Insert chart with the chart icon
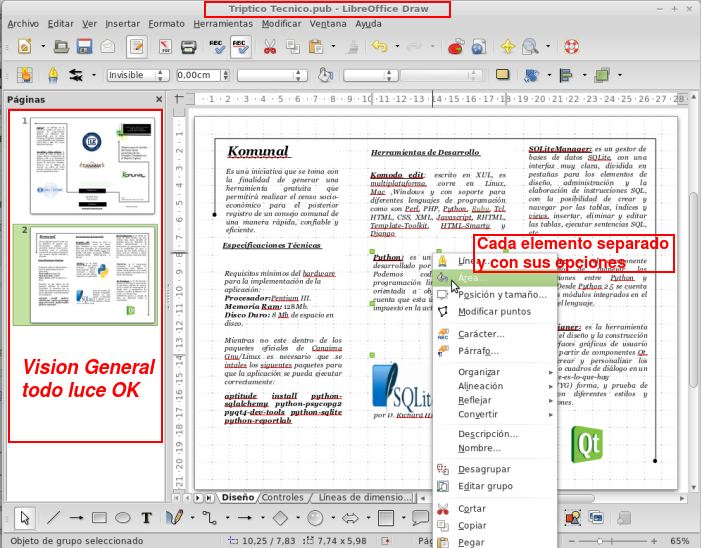701x548 pixels. pyautogui.click(x=455, y=46)
